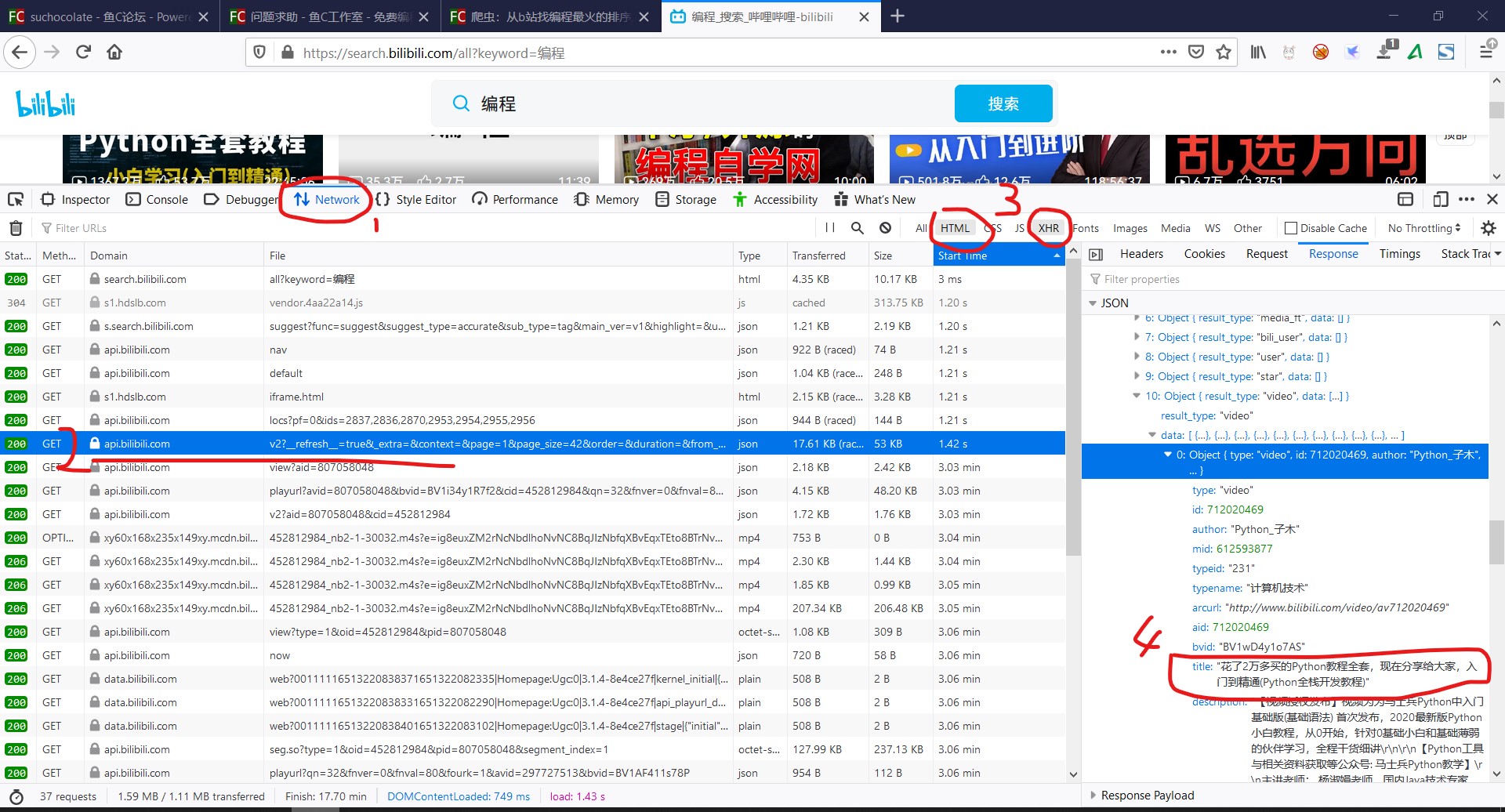Switch to the Inspector tab
The height and width of the screenshot is (812, 1505).
pyautogui.click(x=75, y=200)
